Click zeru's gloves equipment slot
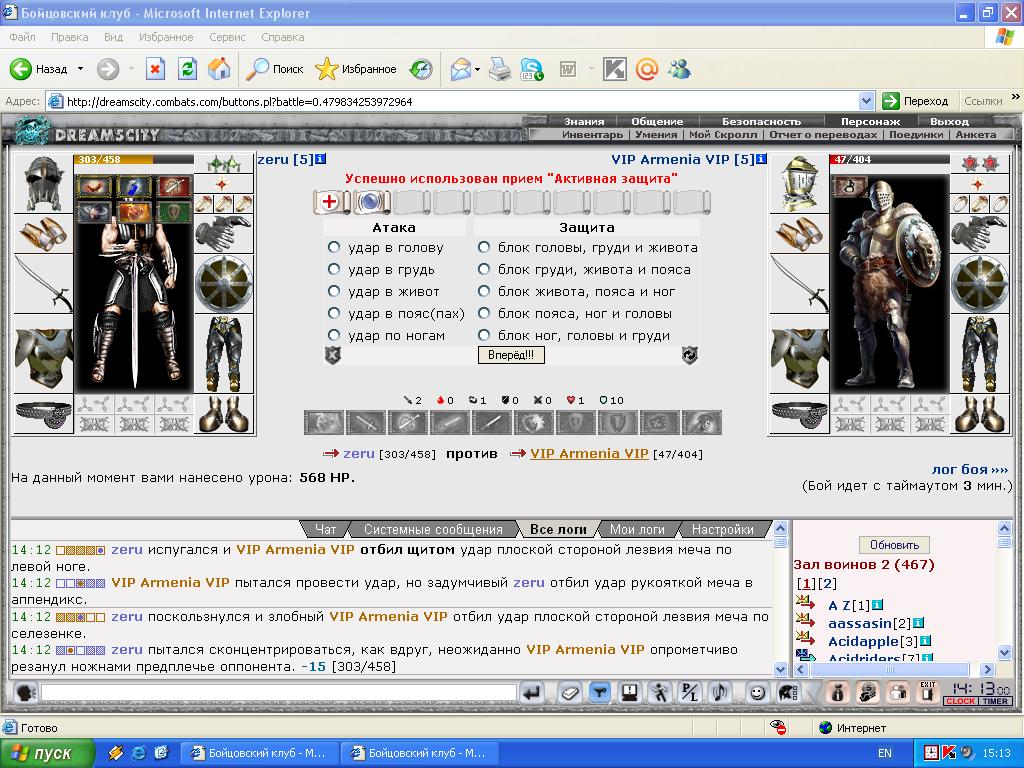 pos(224,234)
